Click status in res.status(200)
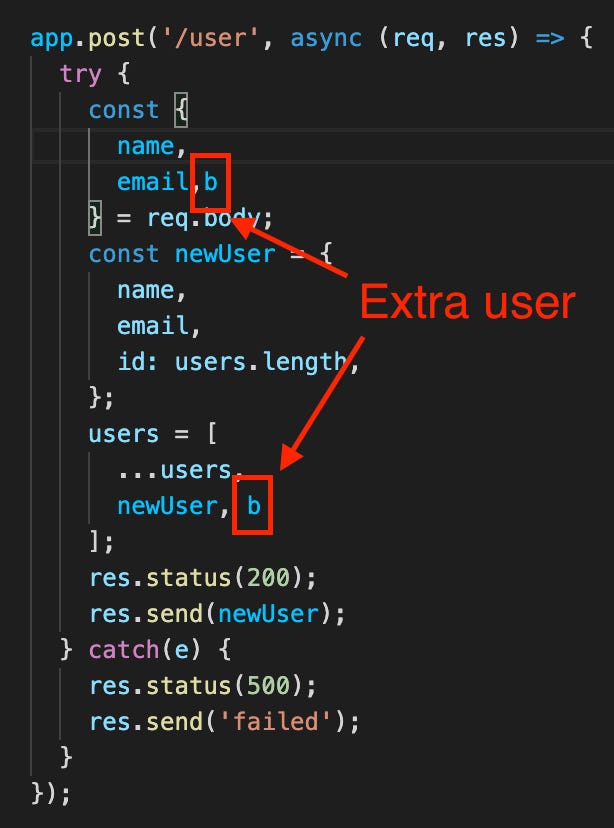 188,577
